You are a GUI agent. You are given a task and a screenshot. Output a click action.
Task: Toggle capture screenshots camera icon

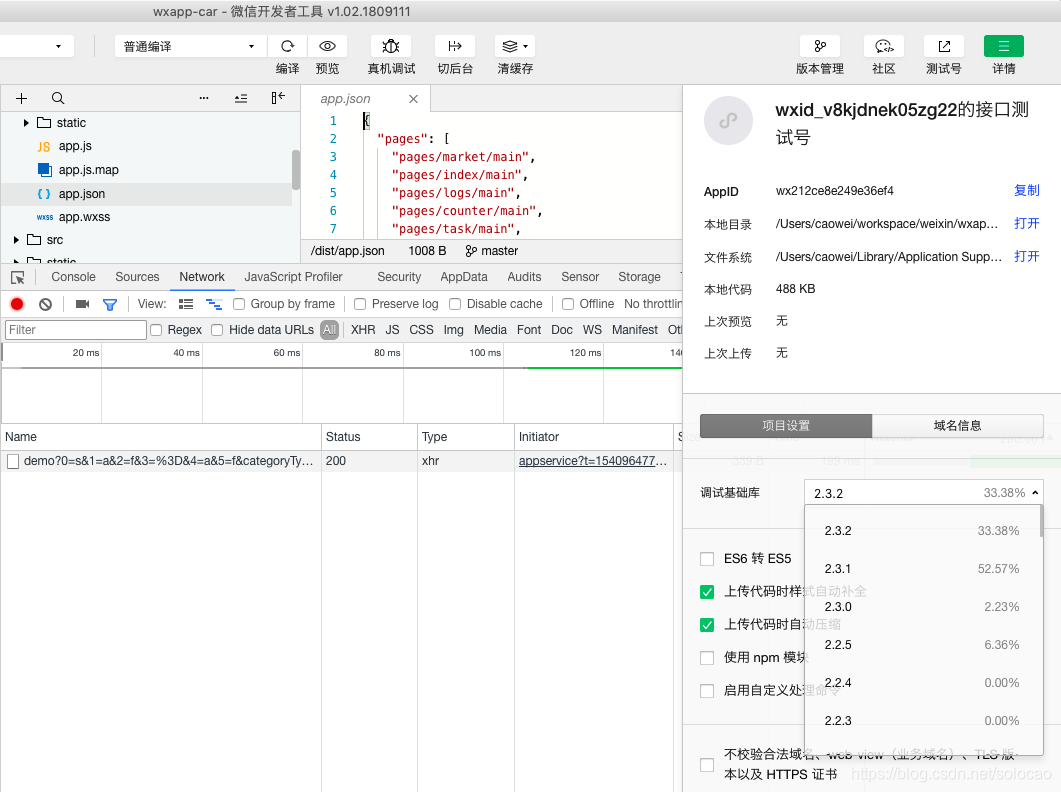tap(83, 304)
